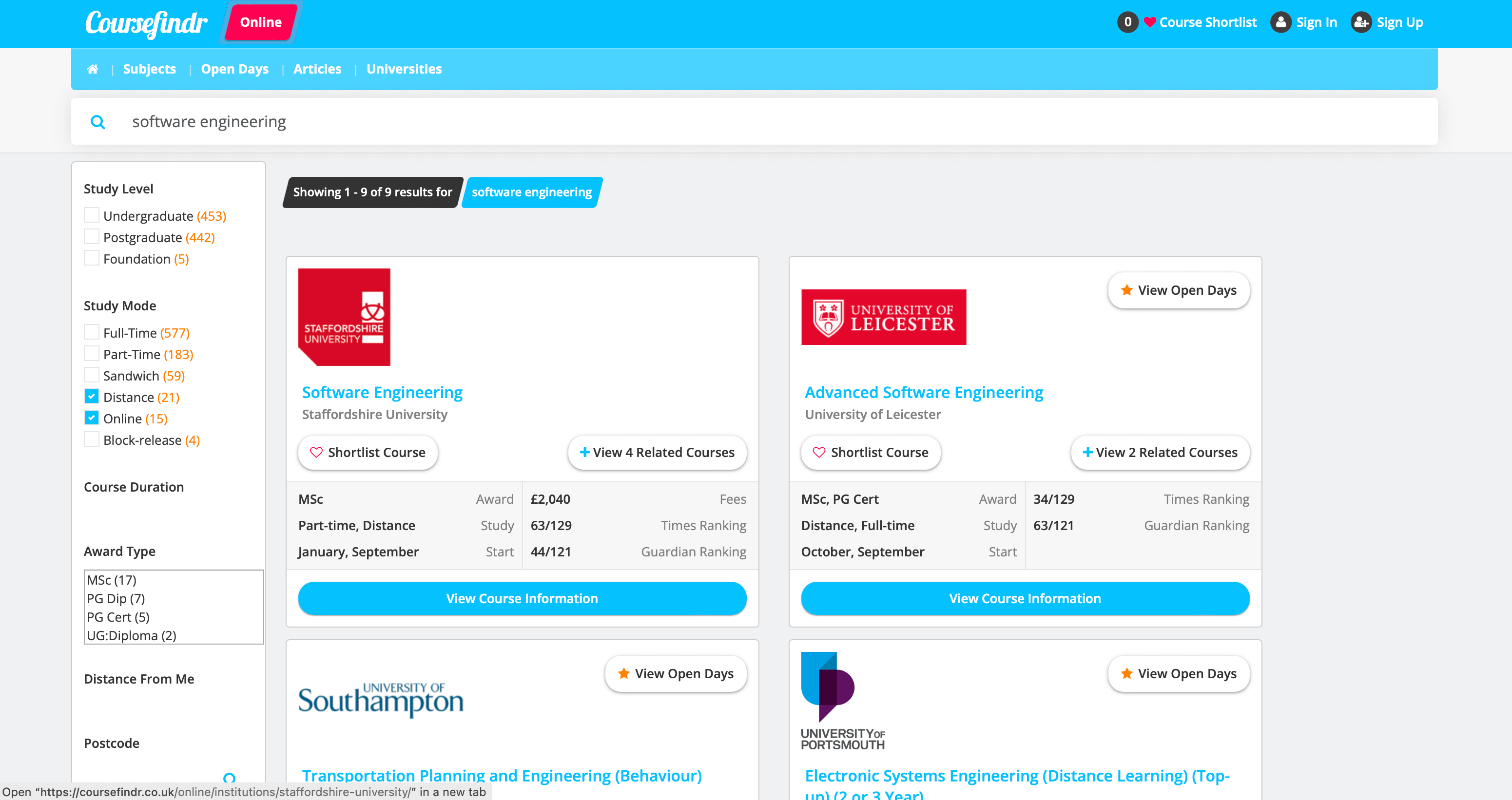
Task: Tick the Foundation (5) checkbox
Action: click(91, 258)
